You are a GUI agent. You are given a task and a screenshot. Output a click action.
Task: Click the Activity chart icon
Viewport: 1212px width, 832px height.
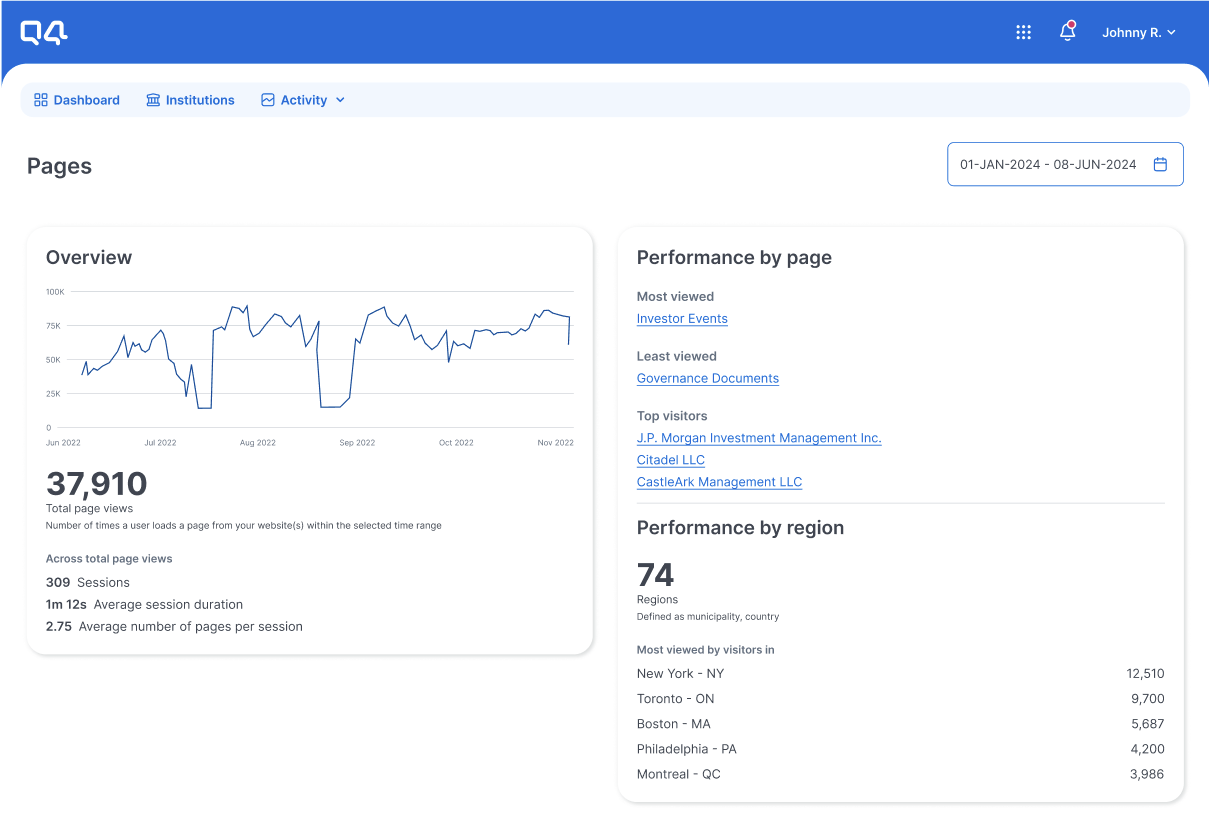click(268, 100)
